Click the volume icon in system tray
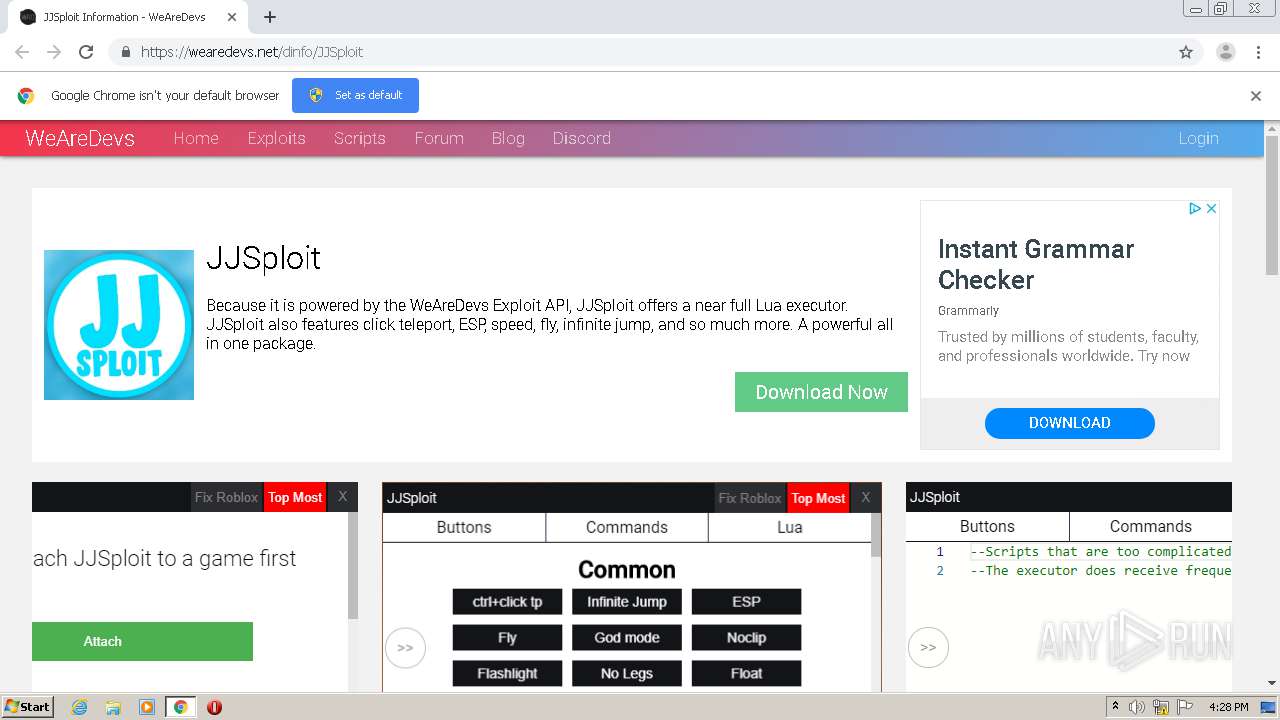The width and height of the screenshot is (1280, 720). pyautogui.click(x=1137, y=707)
